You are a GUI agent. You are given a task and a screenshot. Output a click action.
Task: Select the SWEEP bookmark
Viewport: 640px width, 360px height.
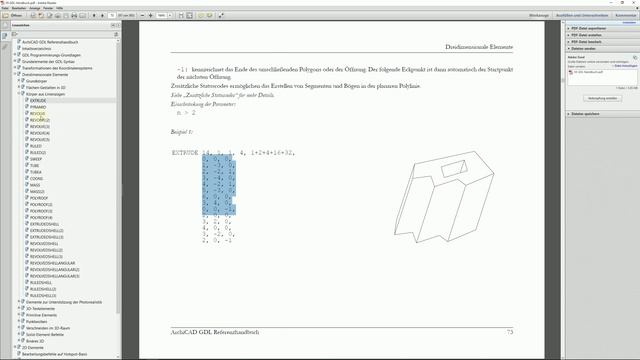point(36,159)
